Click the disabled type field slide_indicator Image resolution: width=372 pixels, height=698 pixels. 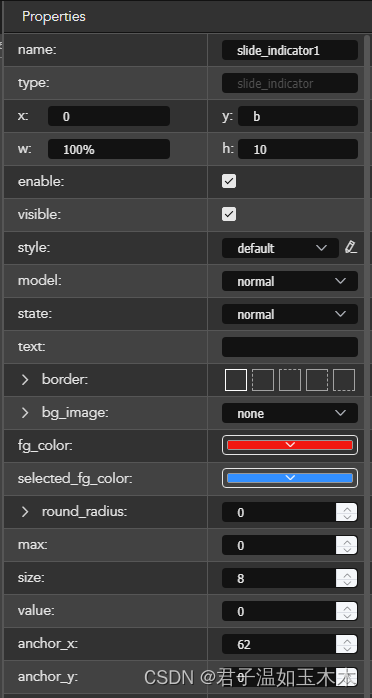[290, 83]
